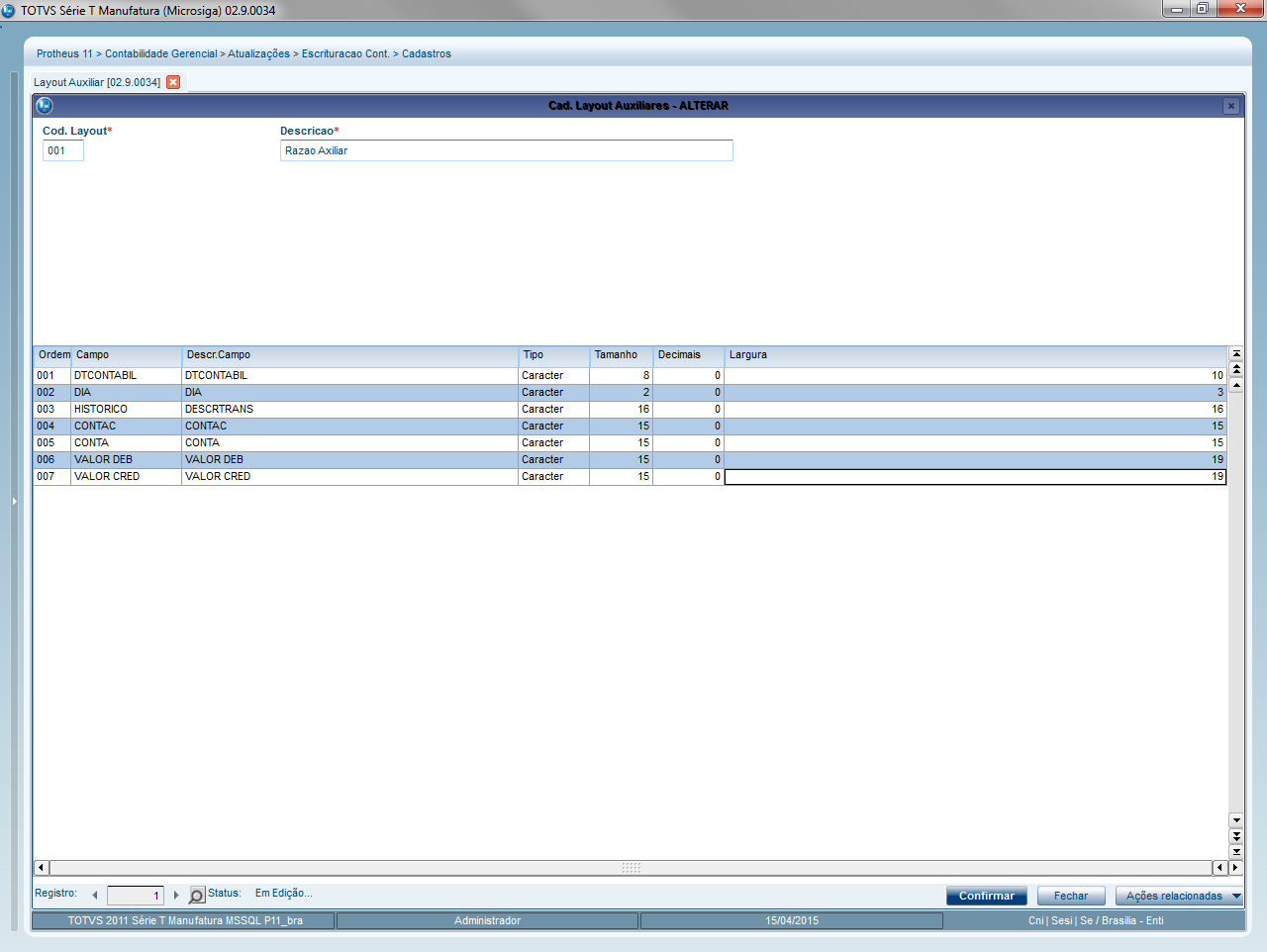The height and width of the screenshot is (952, 1267).
Task: Select VALOR DEB in Campo column
Action: pyautogui.click(x=127, y=460)
